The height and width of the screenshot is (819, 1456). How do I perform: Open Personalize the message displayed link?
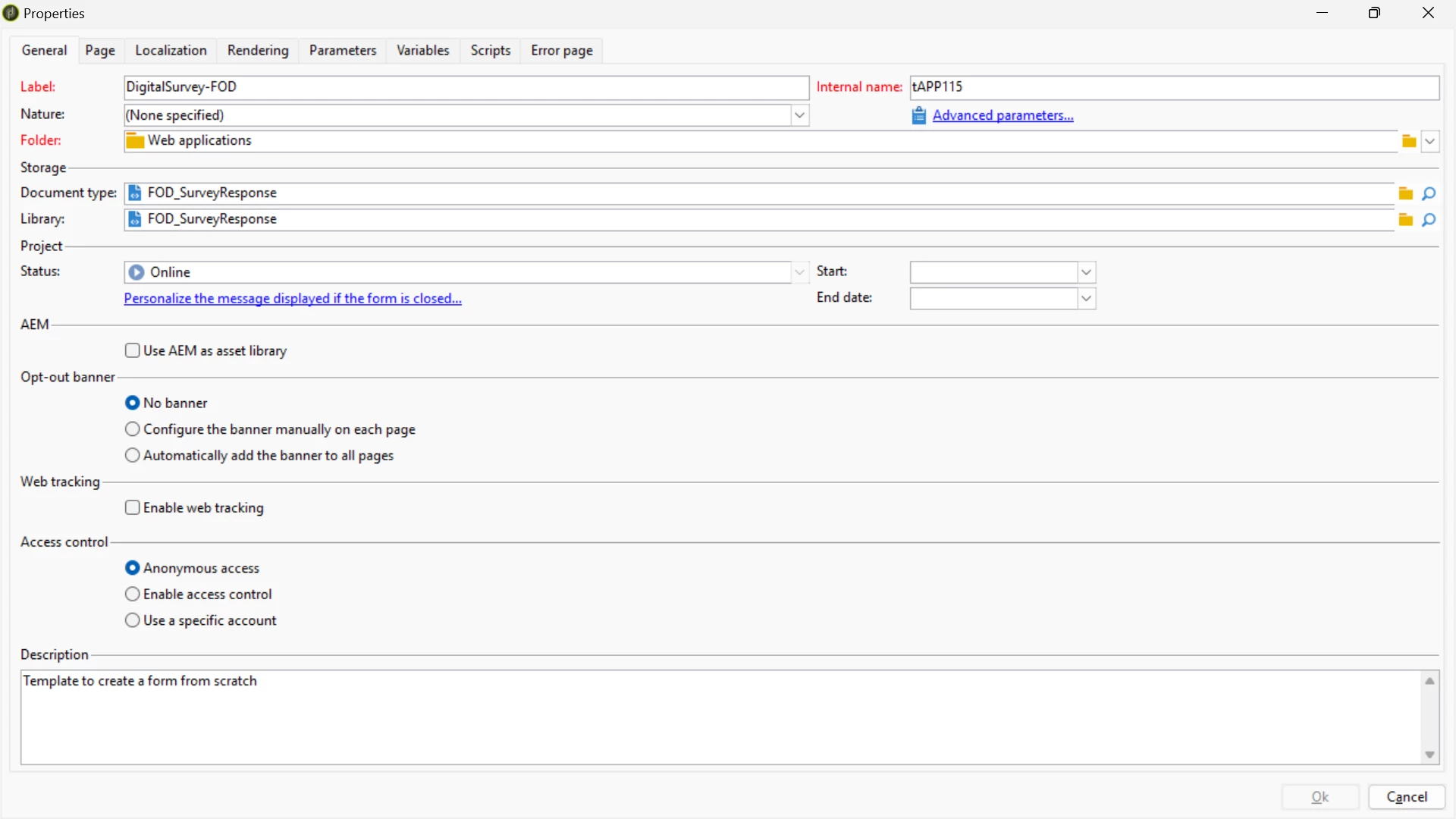[x=293, y=299]
